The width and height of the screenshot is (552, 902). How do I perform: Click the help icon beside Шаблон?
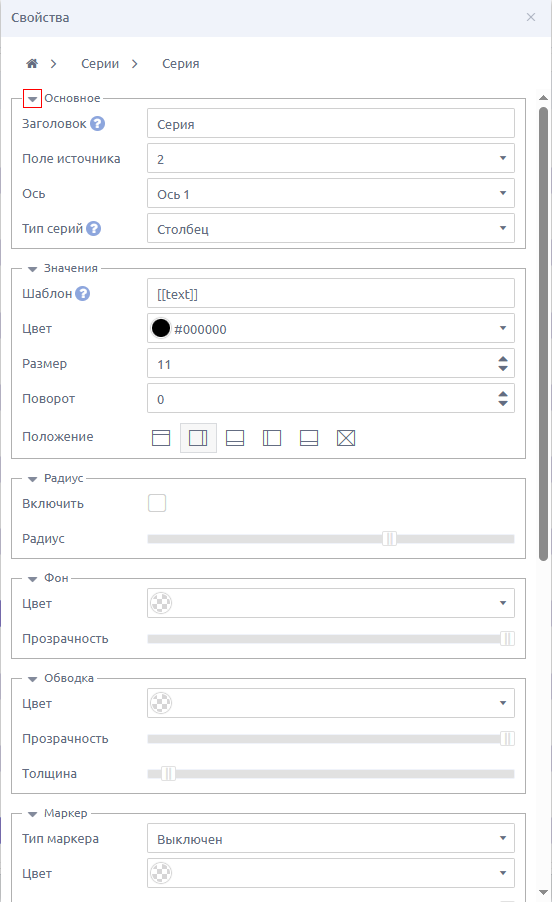(x=82, y=293)
